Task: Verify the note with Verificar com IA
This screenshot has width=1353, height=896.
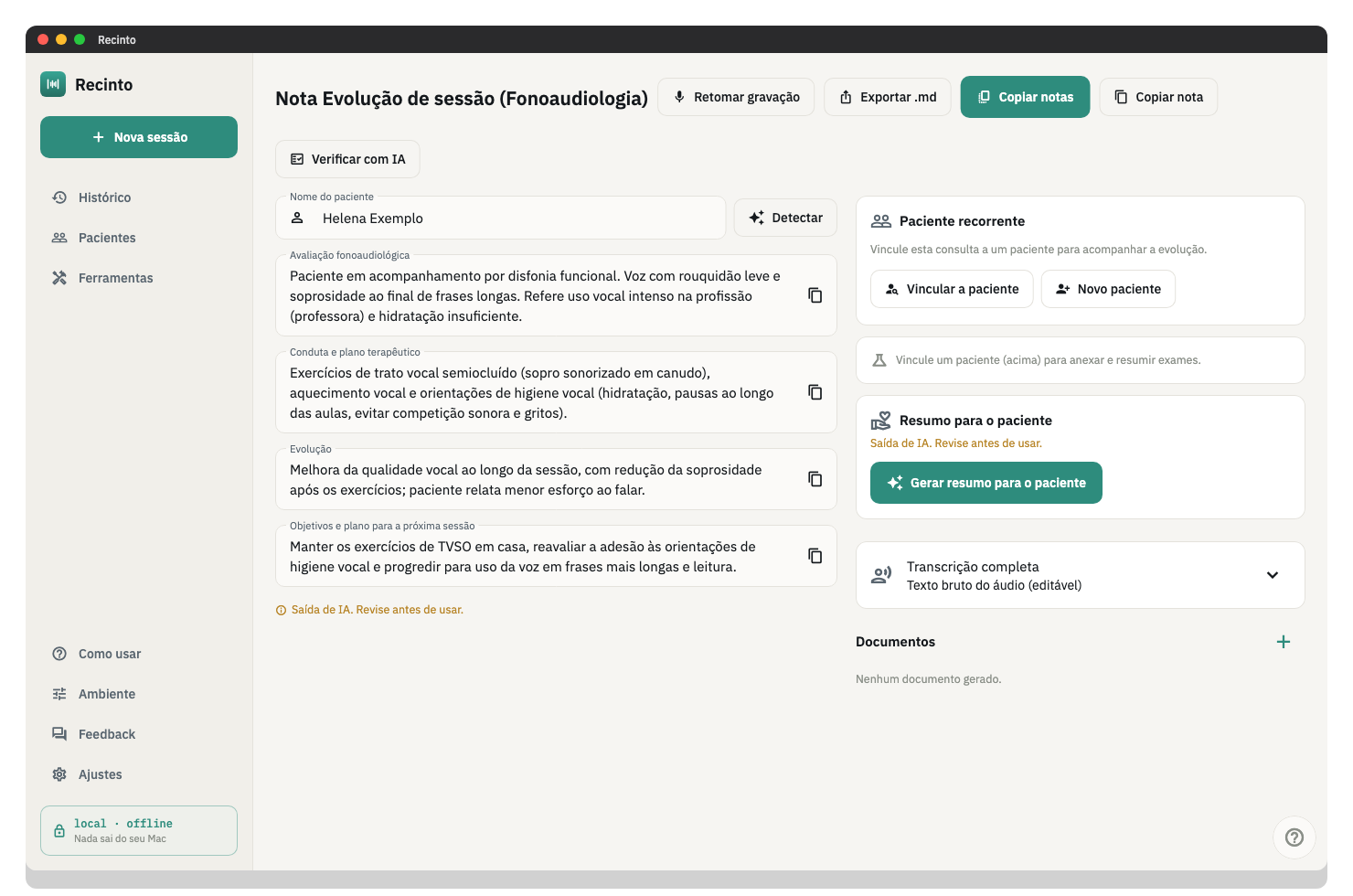Action: coord(347,159)
